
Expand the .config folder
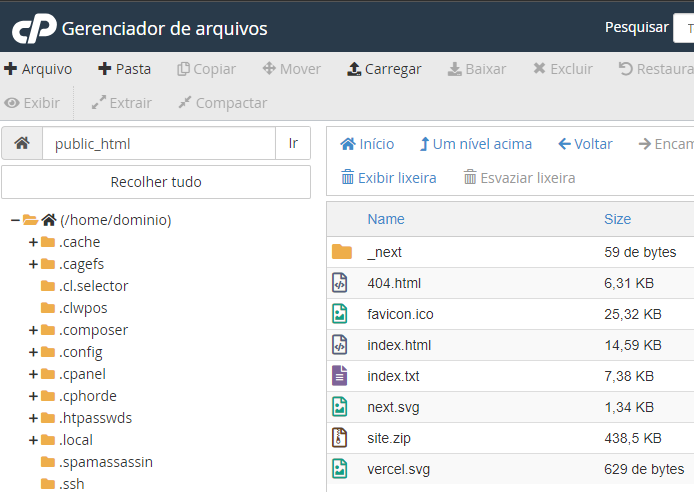33,352
